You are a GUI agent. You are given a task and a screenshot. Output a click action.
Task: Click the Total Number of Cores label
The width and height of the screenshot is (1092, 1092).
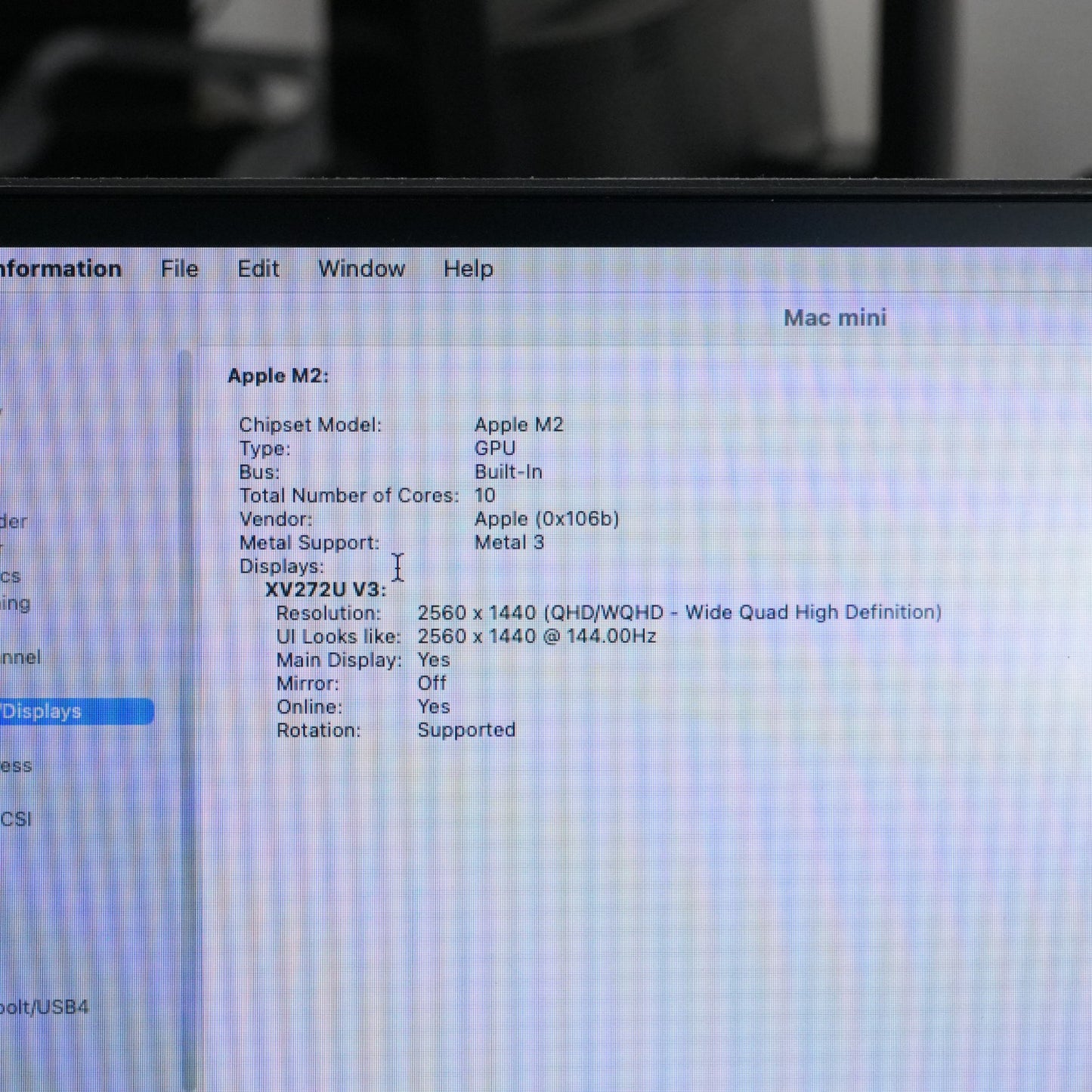pos(349,496)
